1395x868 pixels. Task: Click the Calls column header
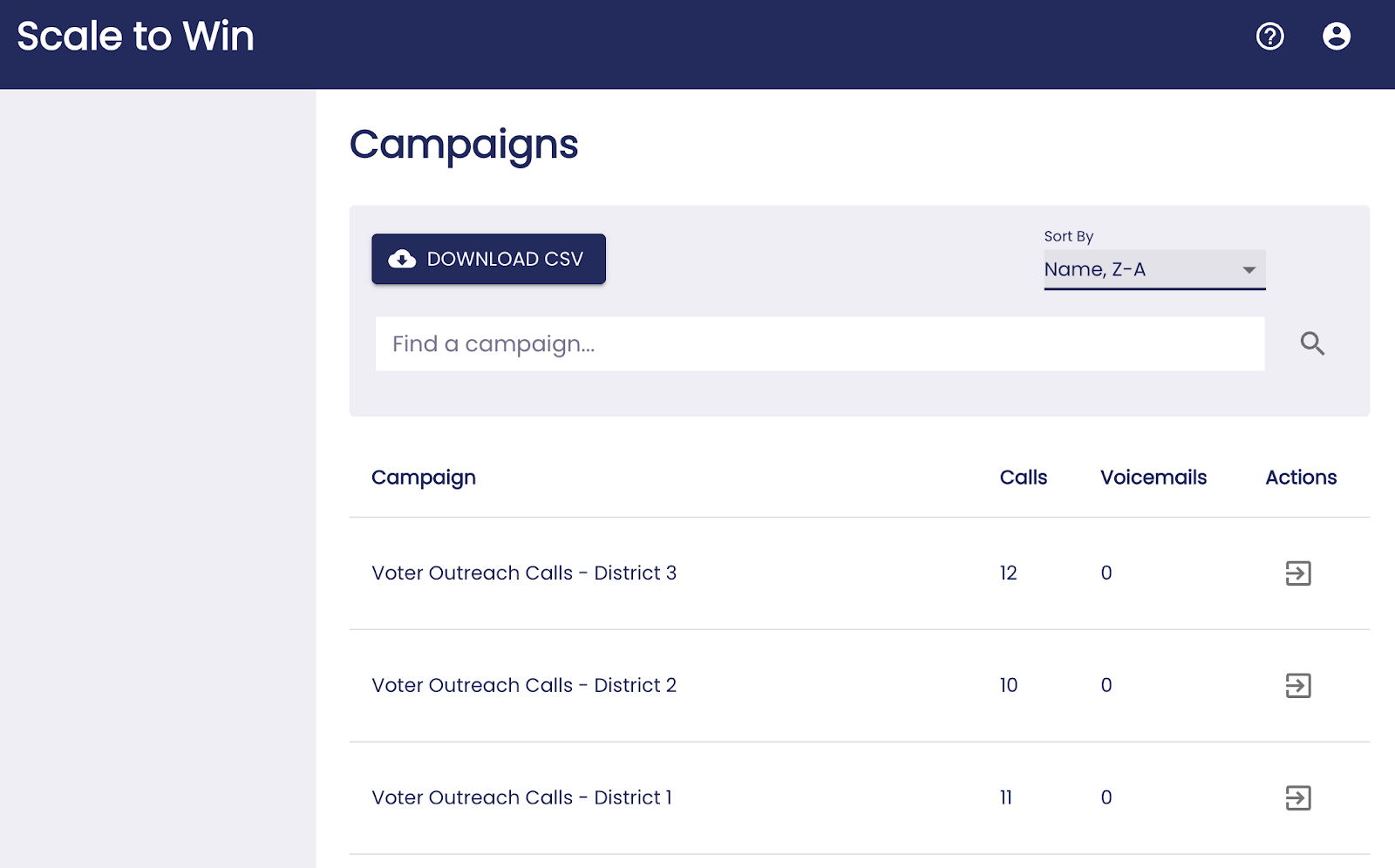click(1024, 478)
